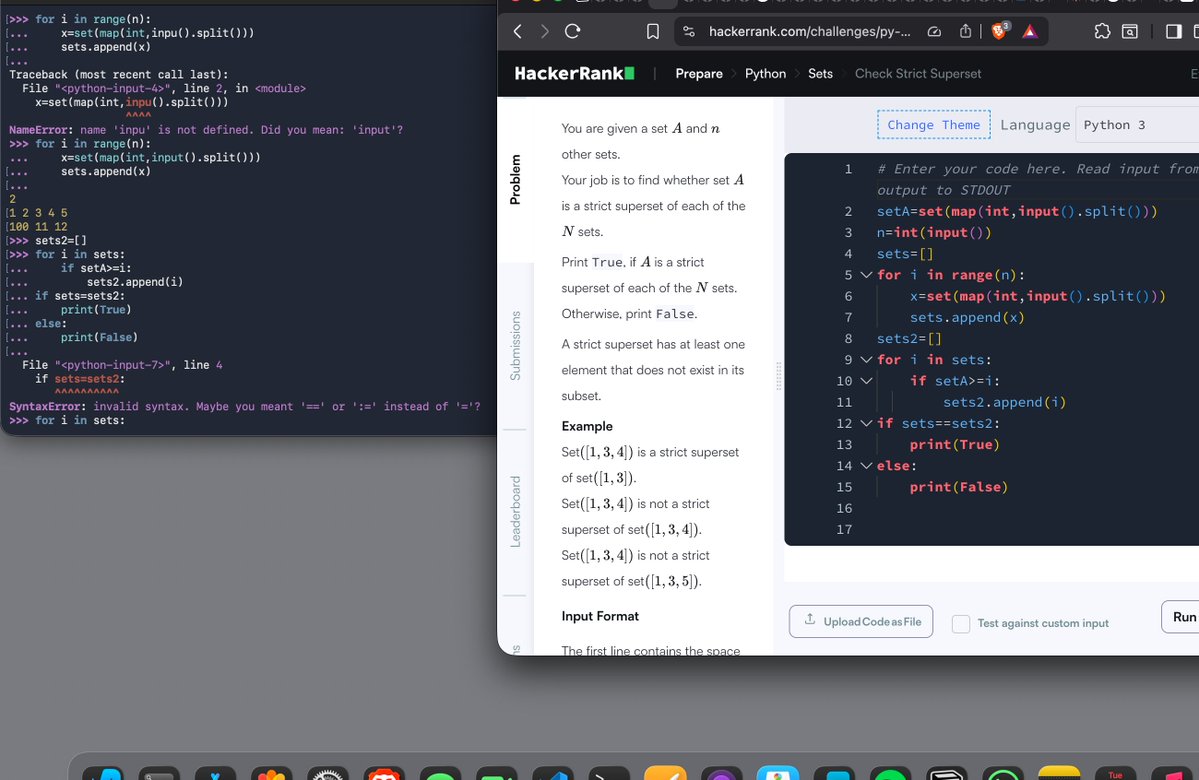The height and width of the screenshot is (780, 1199).
Task: Click the Traceback line in the terminal
Action: [119, 75]
